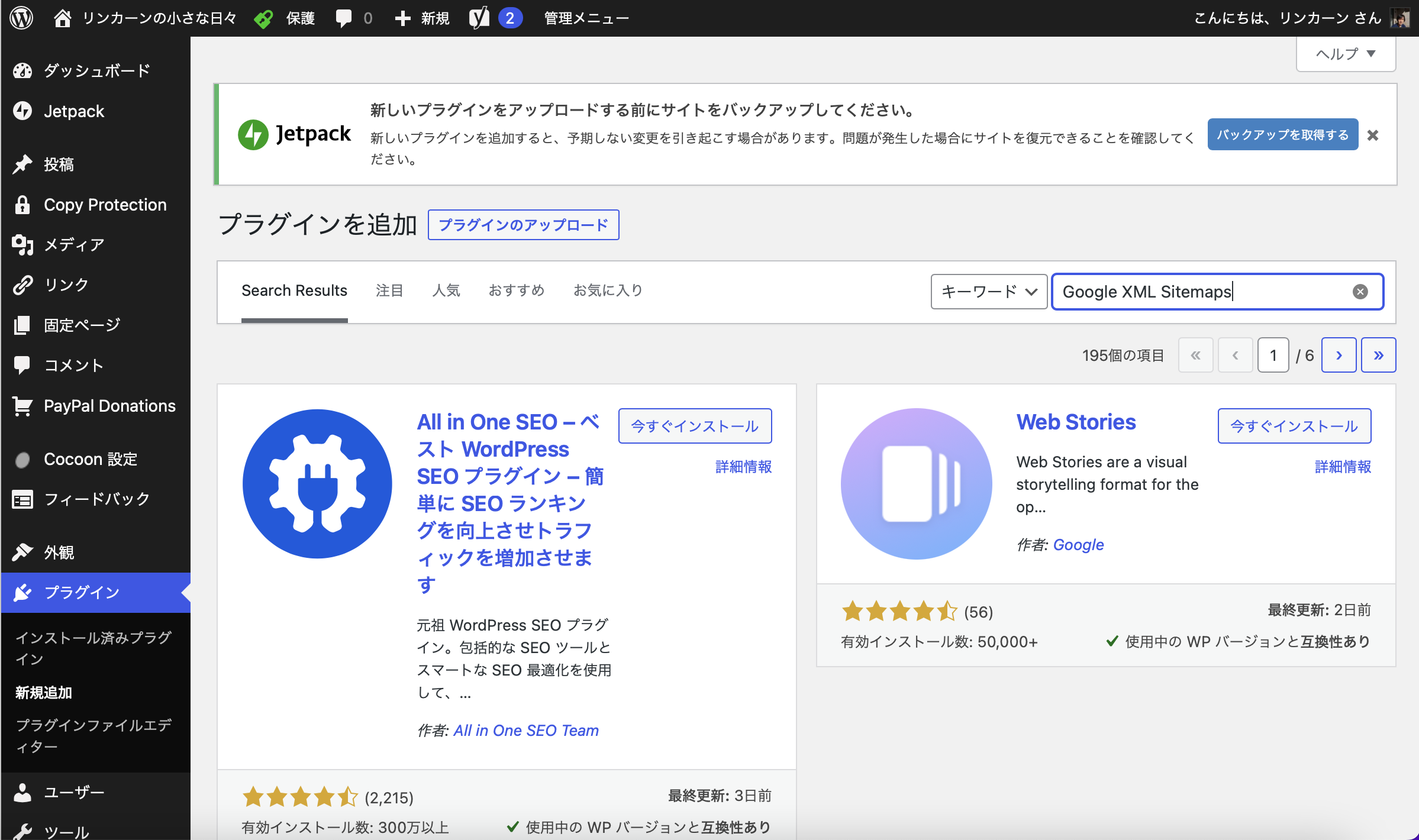Click the Web Stories plugin icon

tap(917, 484)
